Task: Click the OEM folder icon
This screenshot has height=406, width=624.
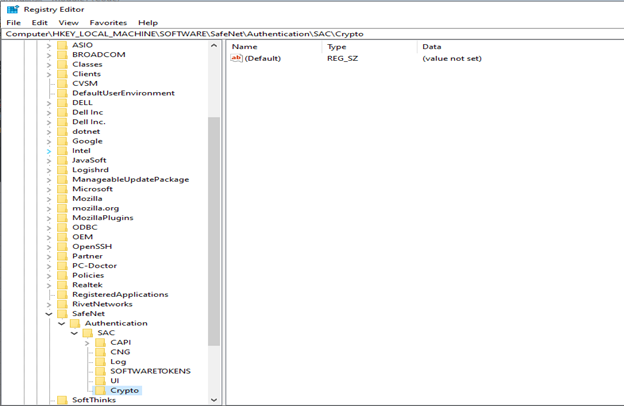Action: 62,237
